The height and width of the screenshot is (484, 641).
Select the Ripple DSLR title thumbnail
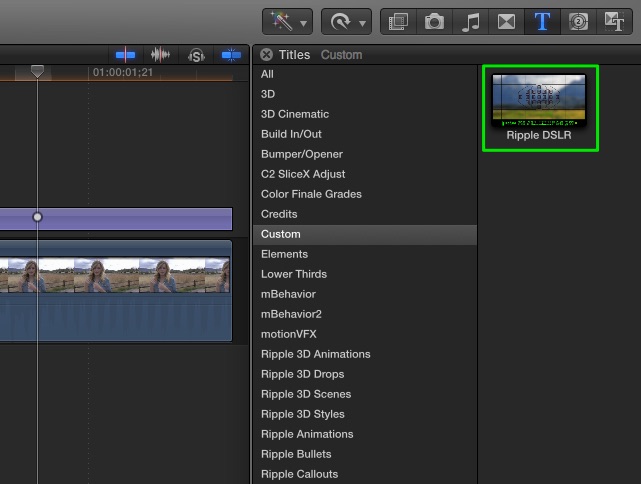539,102
